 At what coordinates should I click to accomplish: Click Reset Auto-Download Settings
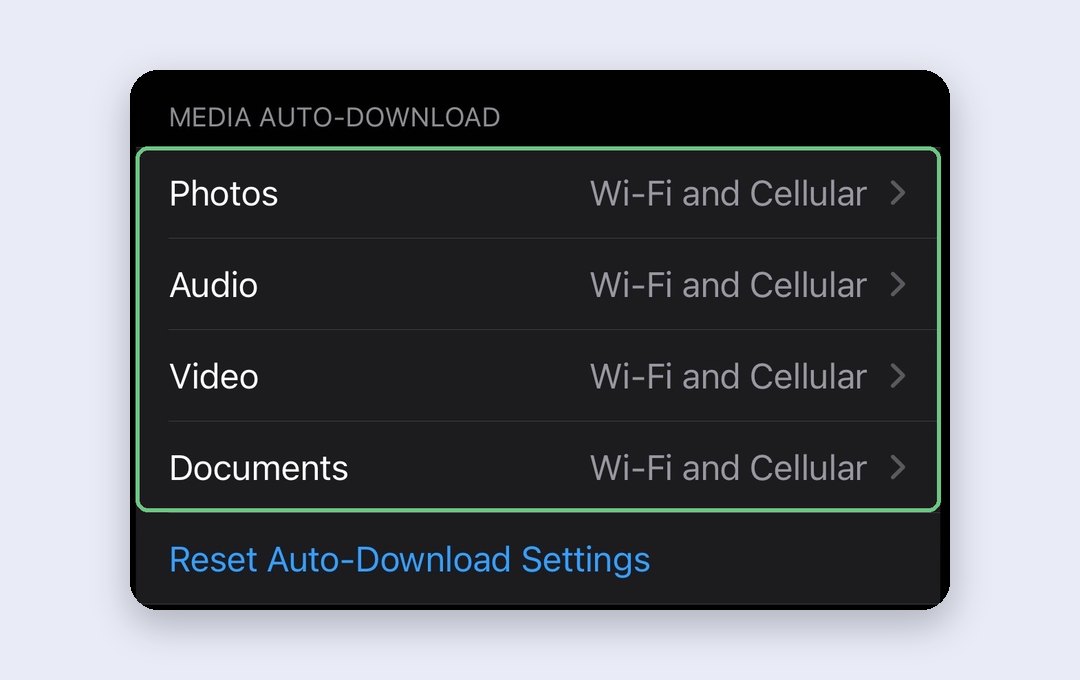(x=410, y=559)
